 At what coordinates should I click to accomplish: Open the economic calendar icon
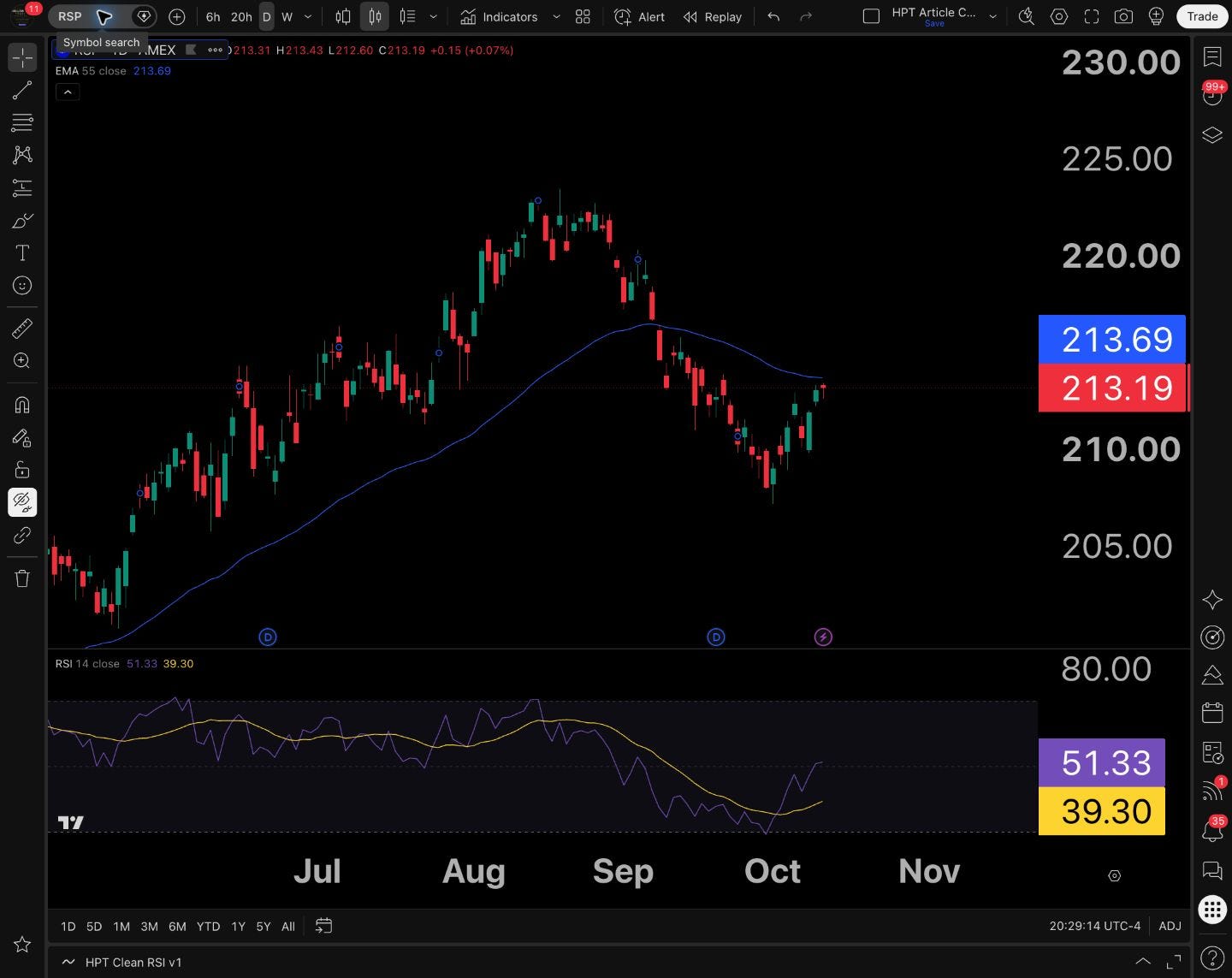point(1212,712)
